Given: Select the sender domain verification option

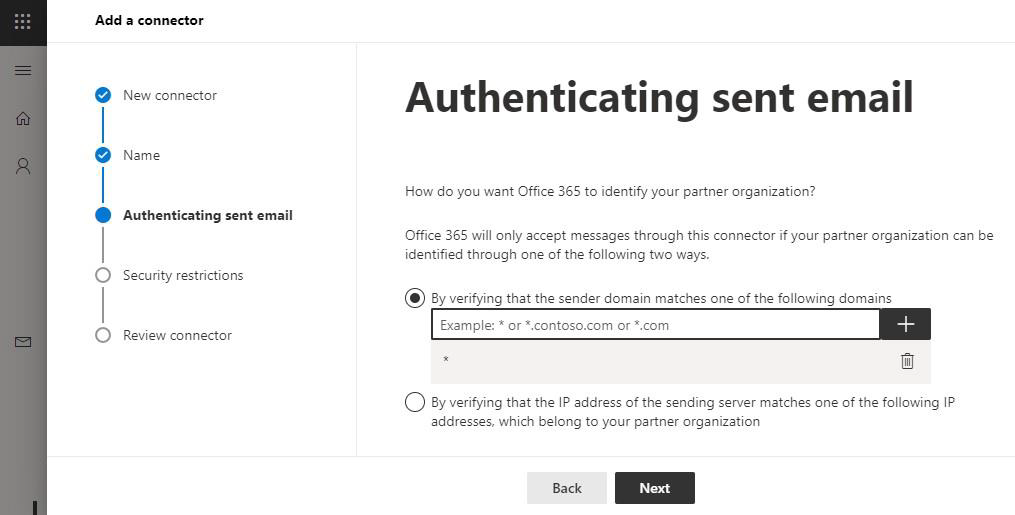Looking at the screenshot, I should 415,298.
